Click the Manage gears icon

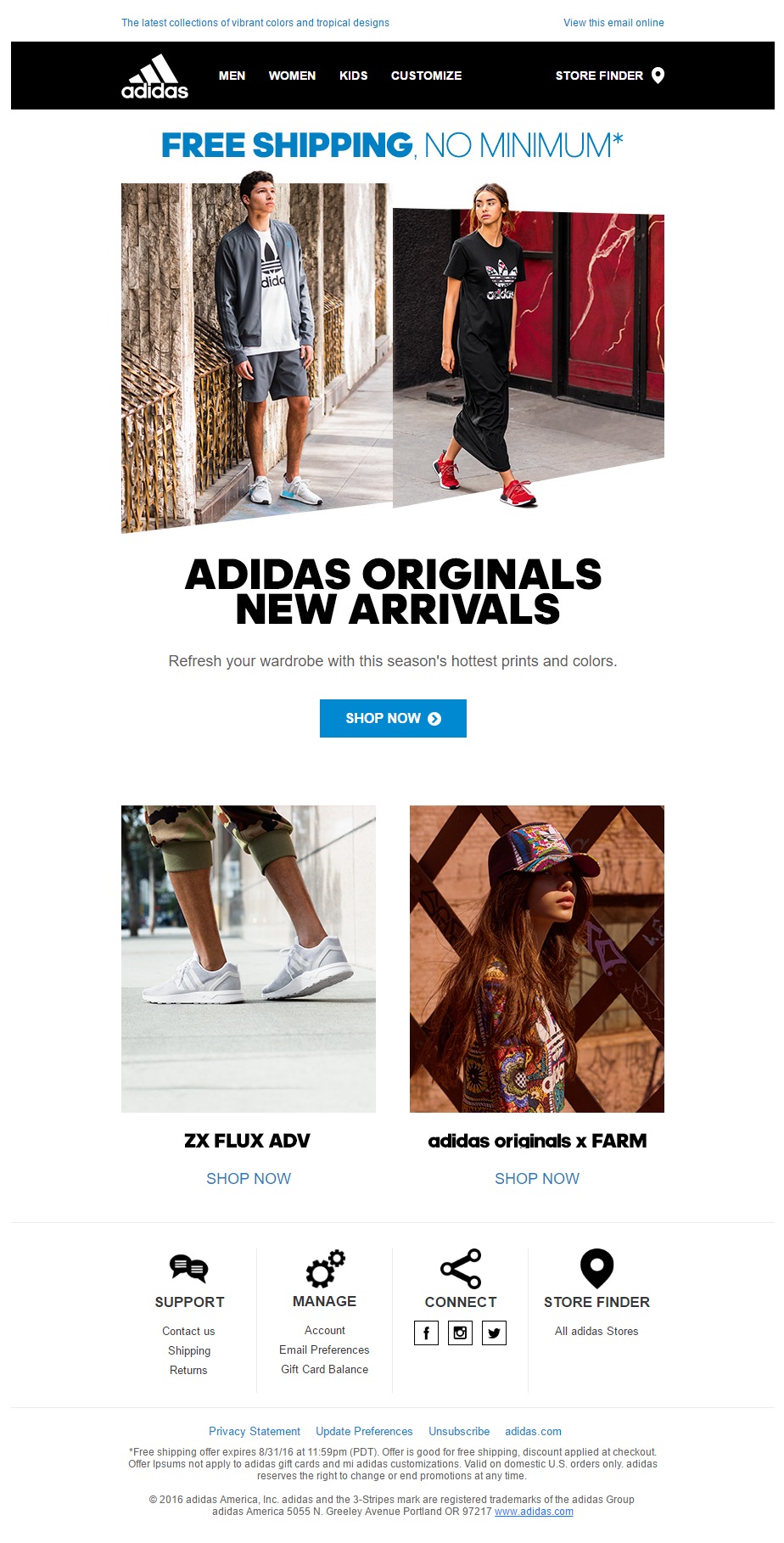tap(325, 1268)
